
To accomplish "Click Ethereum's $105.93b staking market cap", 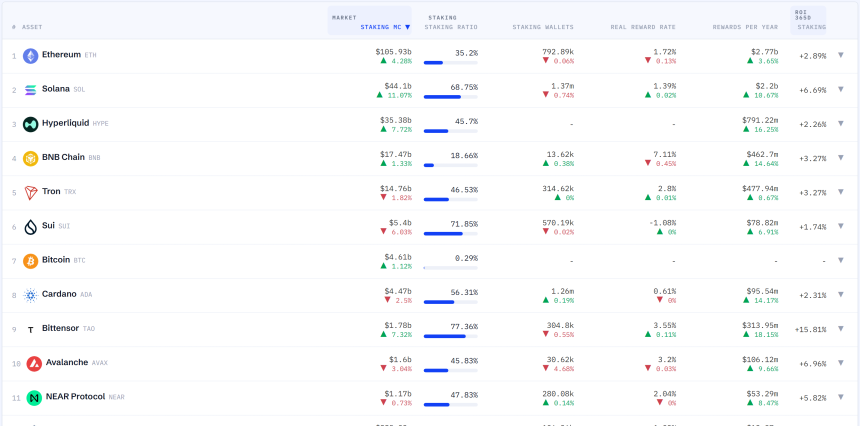I will click(393, 52).
